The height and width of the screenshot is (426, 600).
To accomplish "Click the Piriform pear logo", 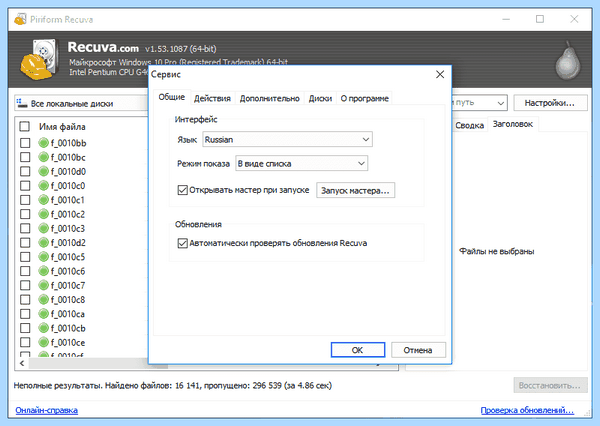I will 567,61.
